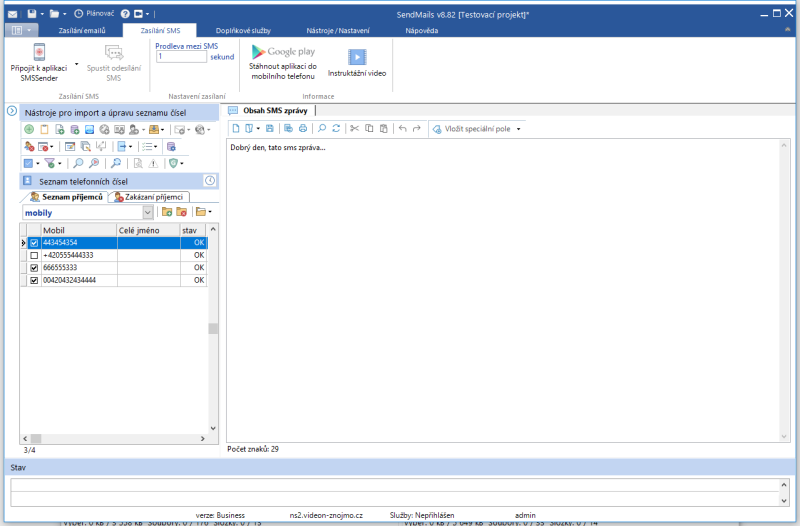Check the checkbox for +420555444333
800x526 pixels.
[x=34, y=255]
